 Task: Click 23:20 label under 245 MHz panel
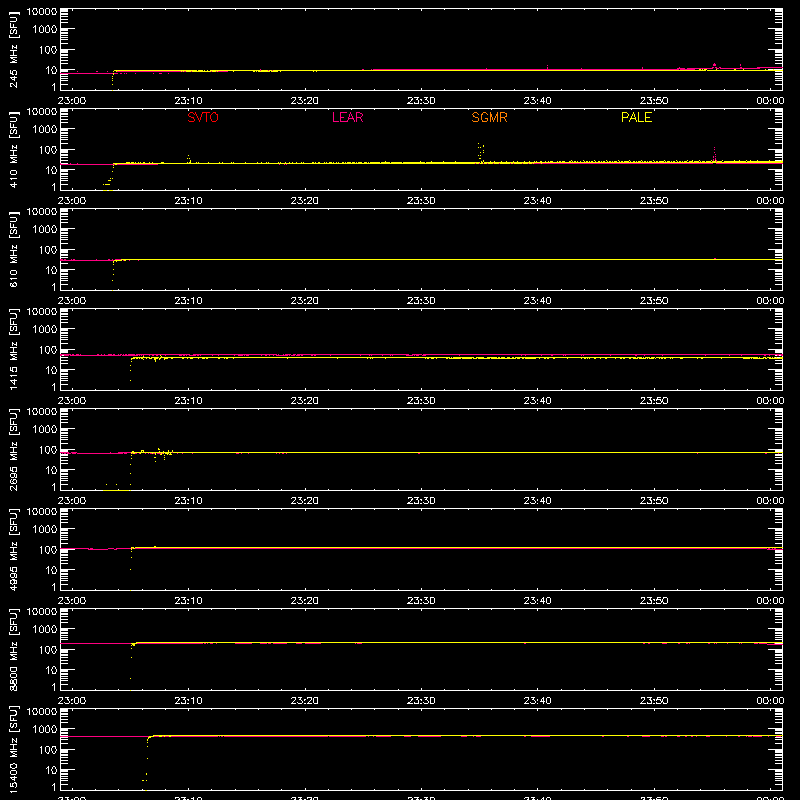[305, 101]
